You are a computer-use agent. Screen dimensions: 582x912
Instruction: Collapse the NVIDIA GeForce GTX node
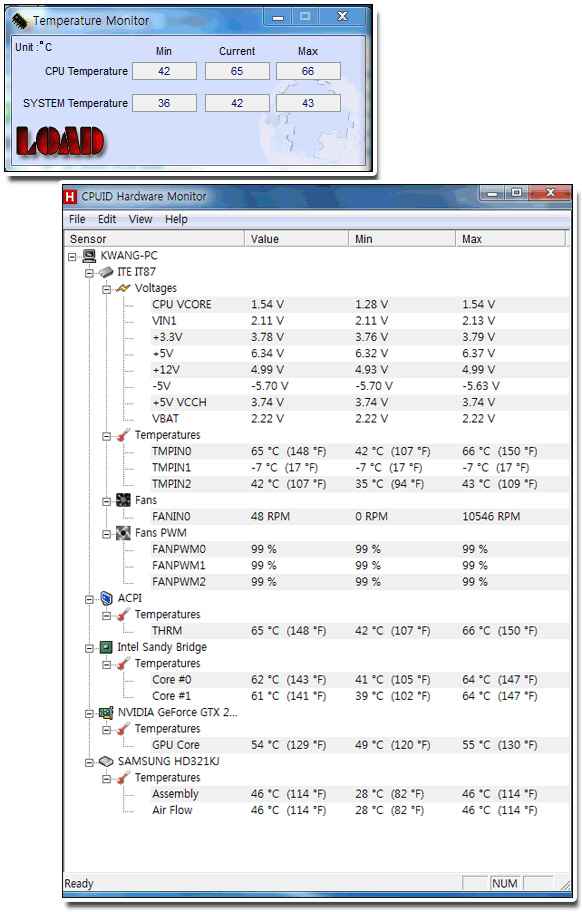(x=89, y=712)
